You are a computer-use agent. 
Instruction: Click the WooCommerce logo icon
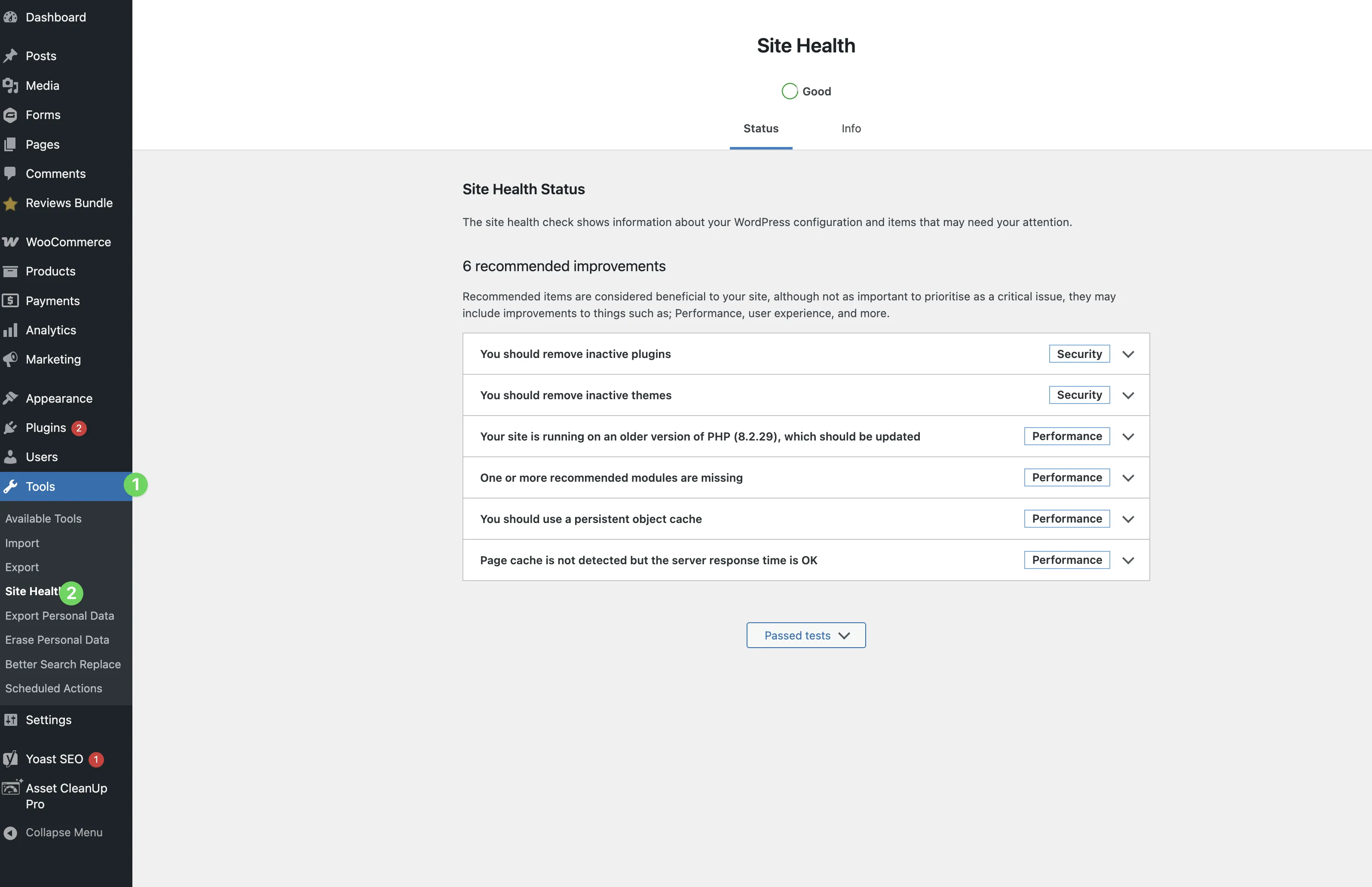[10, 242]
